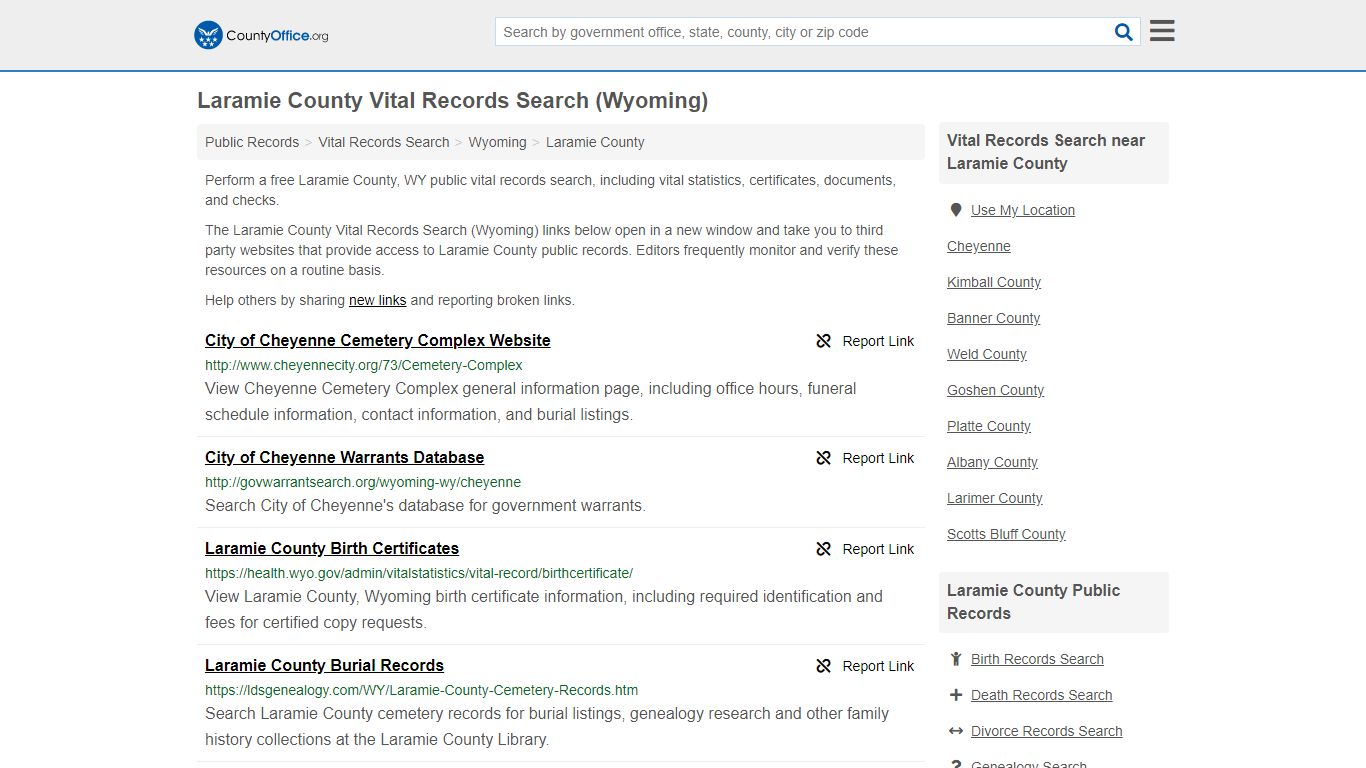This screenshot has height=768, width=1366.
Task: Open Laramie County breadcrumb
Action: click(595, 142)
